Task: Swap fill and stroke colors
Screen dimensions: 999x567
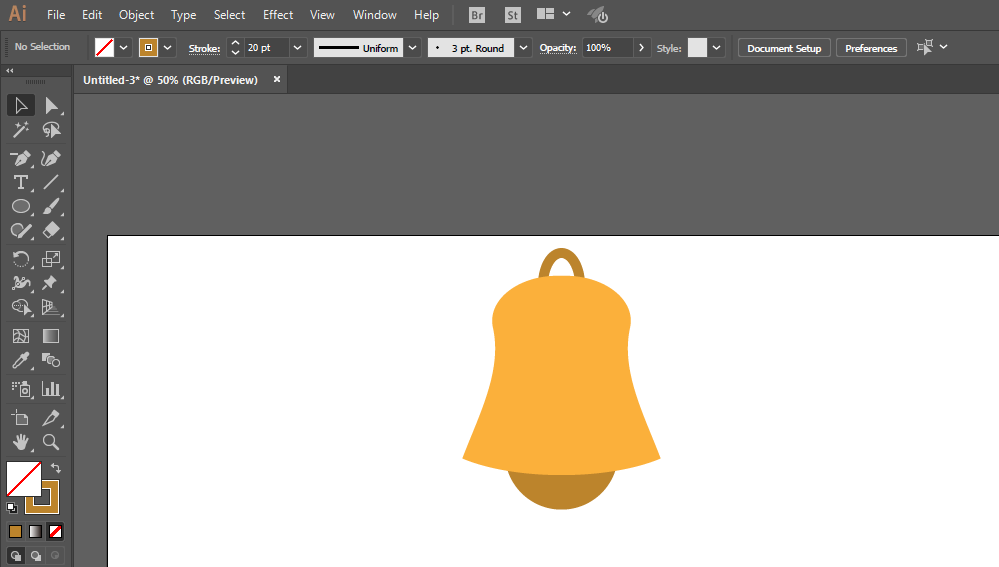Action: coord(56,468)
